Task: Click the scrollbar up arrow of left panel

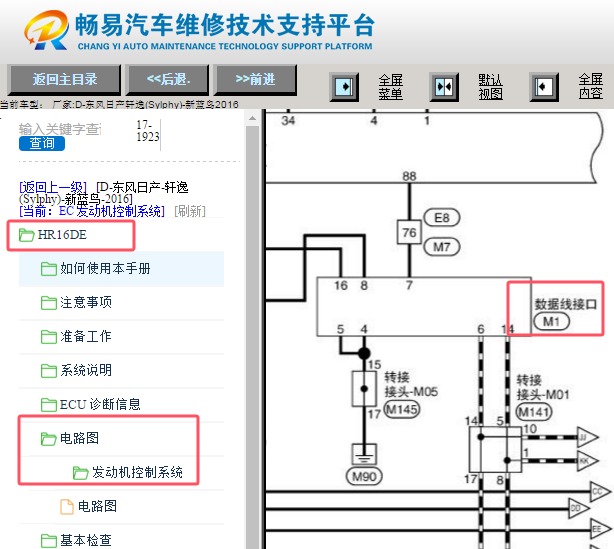Action: pos(253,118)
